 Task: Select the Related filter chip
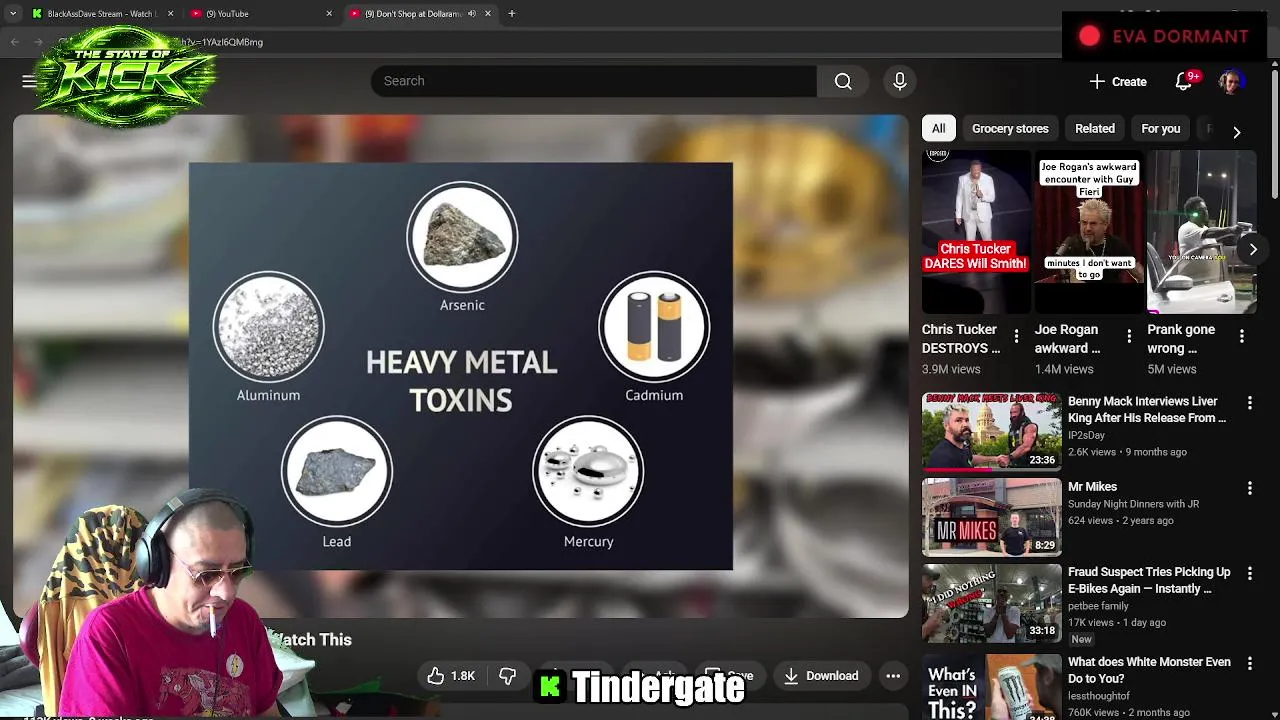click(x=1095, y=128)
